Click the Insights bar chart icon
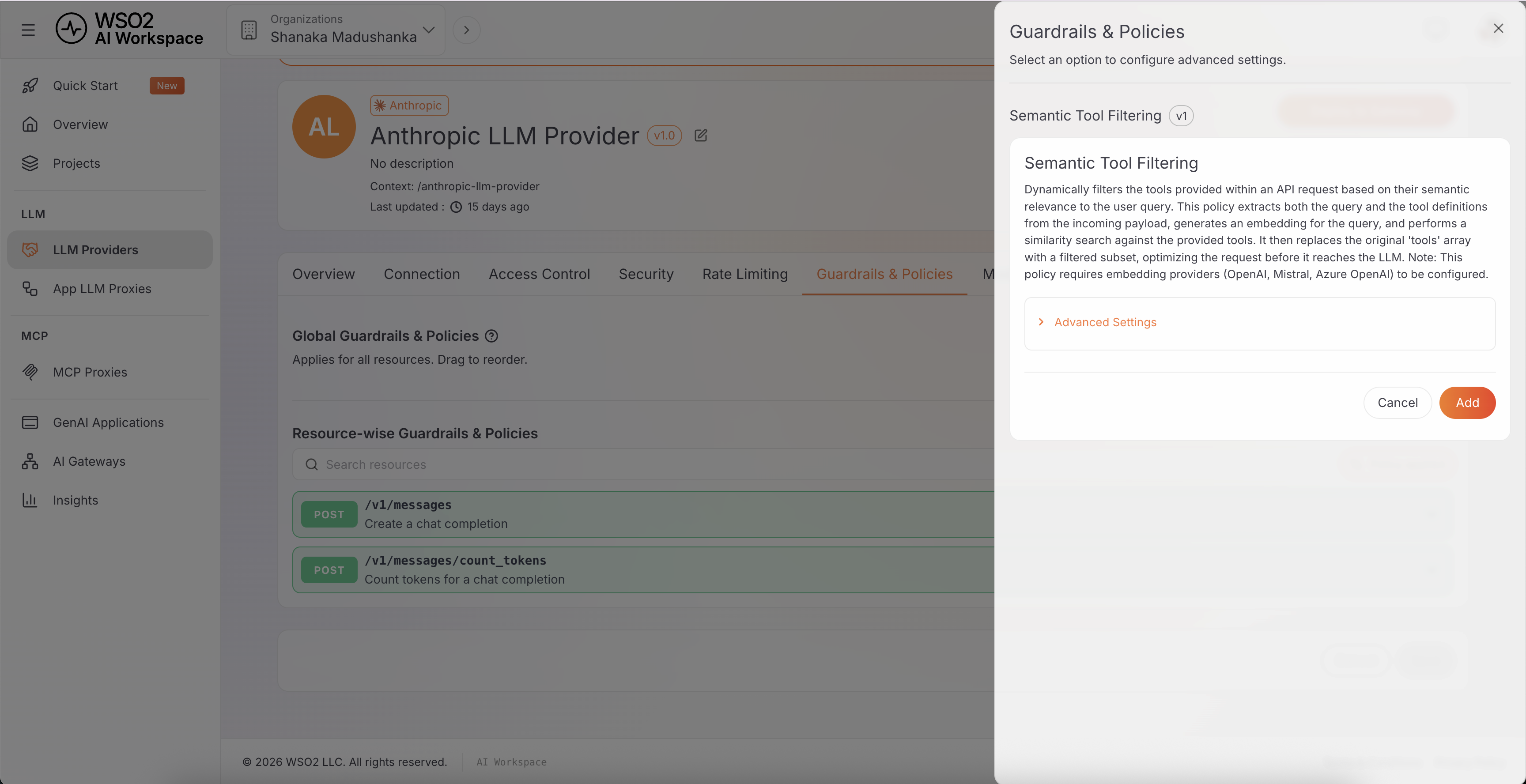This screenshot has height=784, width=1526. 30,500
